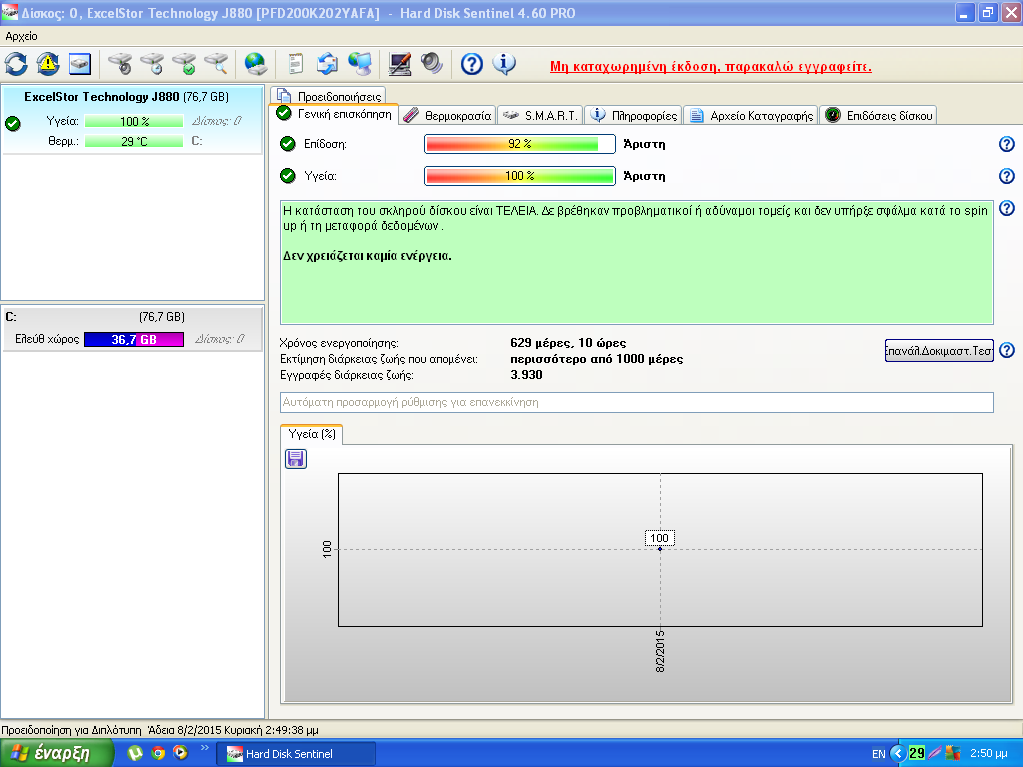
Task: Click the disk with speaker toolbar icon
Action: point(120,64)
